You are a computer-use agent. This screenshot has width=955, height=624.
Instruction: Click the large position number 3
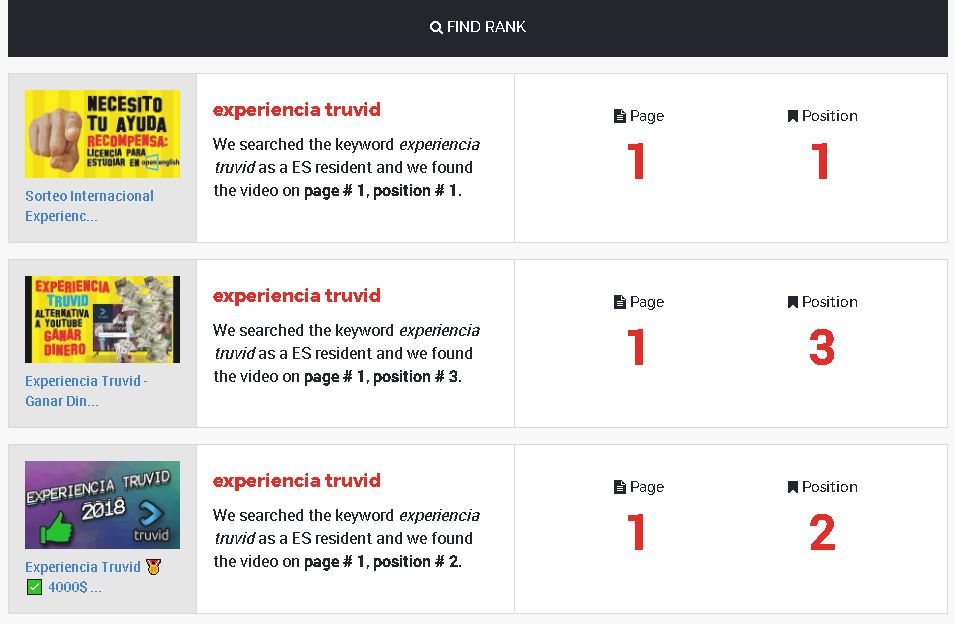(821, 348)
